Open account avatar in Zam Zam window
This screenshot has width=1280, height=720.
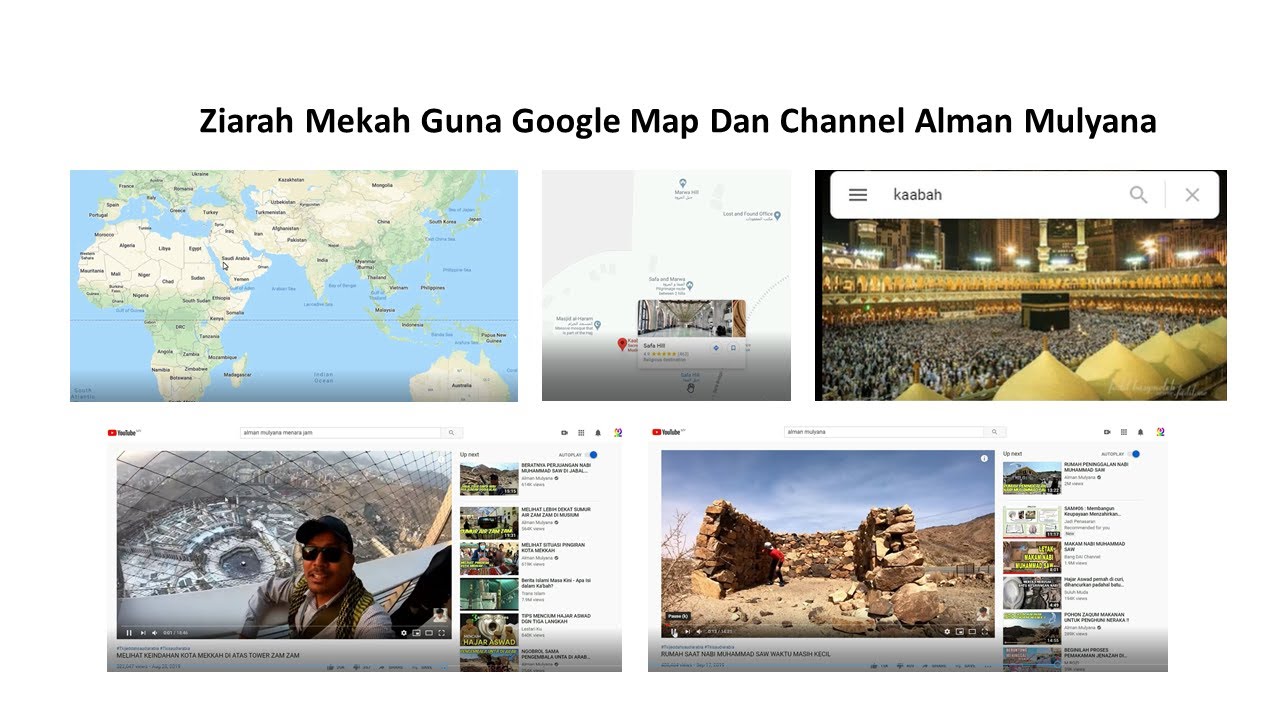point(618,433)
